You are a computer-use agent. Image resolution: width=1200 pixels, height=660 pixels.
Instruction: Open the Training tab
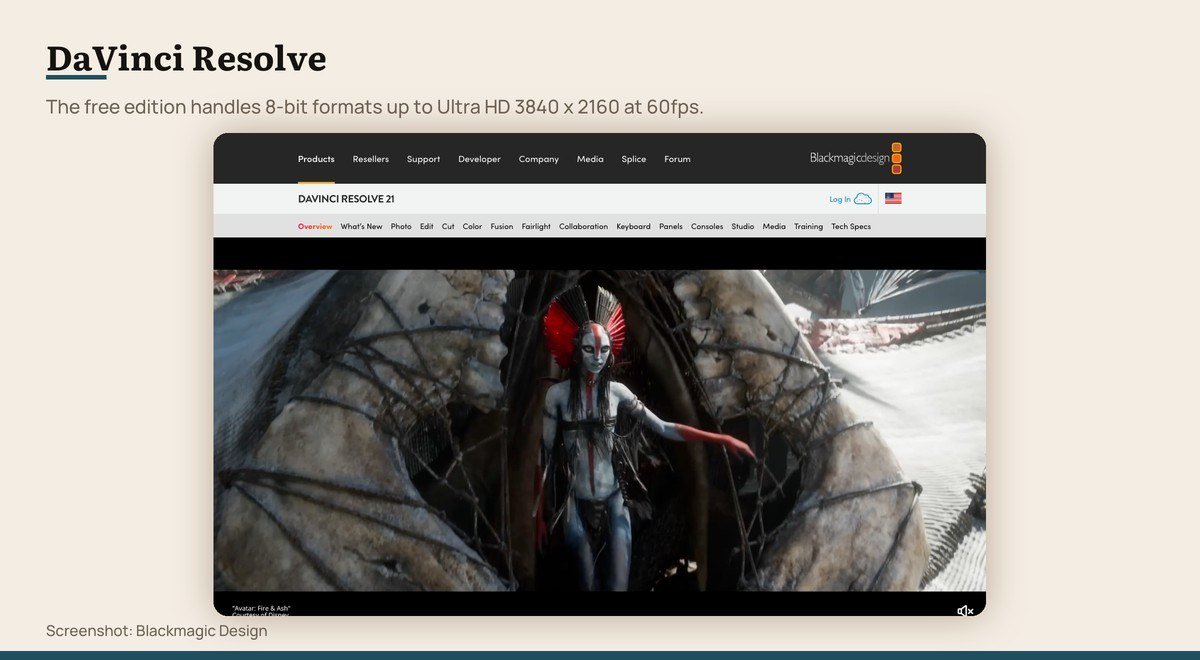(x=808, y=226)
